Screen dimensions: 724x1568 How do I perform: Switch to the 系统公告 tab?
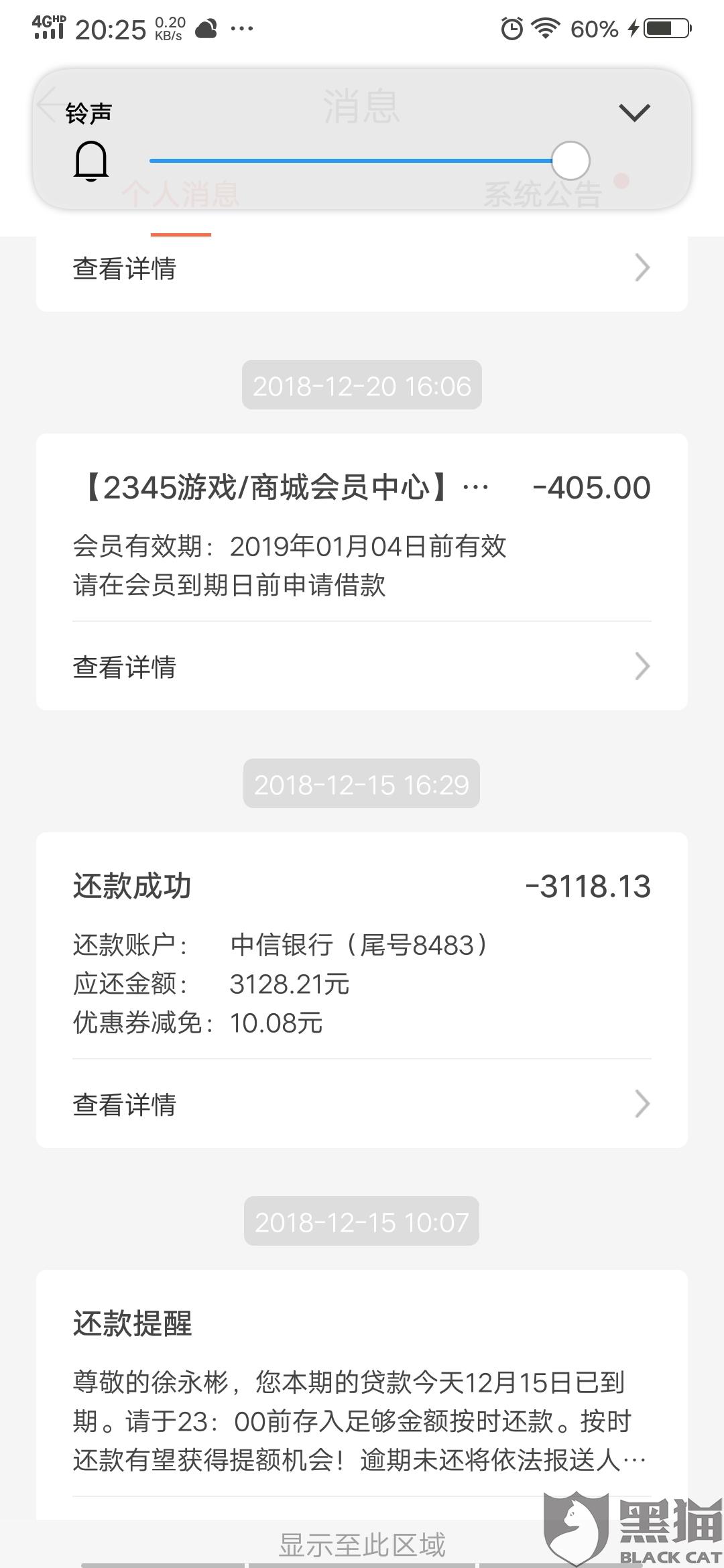pyautogui.click(x=542, y=194)
